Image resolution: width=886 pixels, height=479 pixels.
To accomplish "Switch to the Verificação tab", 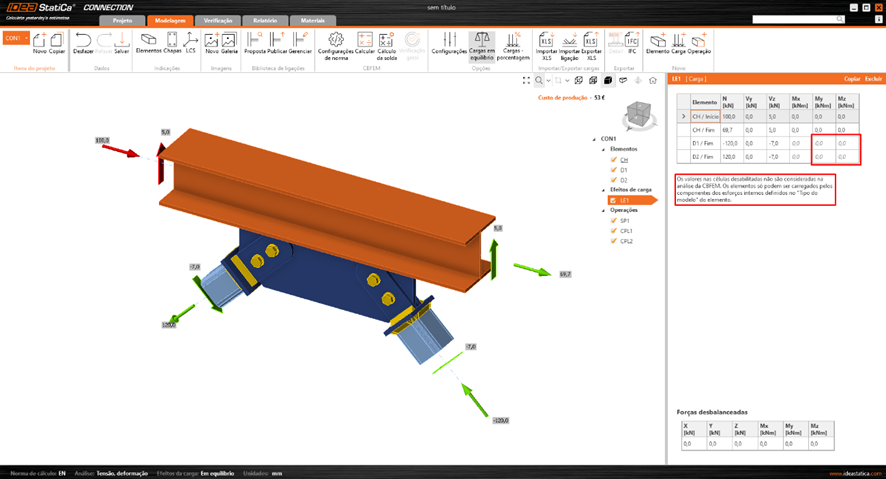I will coord(218,20).
